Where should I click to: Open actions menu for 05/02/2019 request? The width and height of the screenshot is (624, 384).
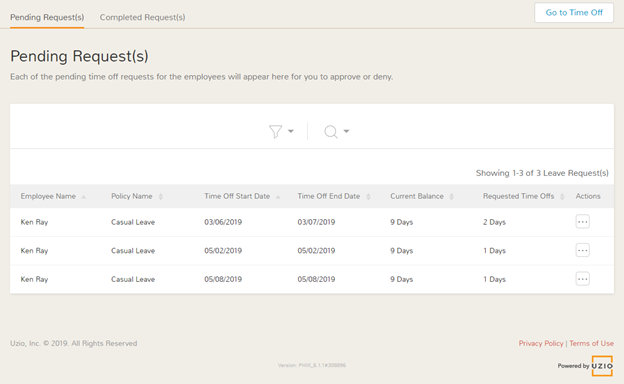[x=583, y=250]
